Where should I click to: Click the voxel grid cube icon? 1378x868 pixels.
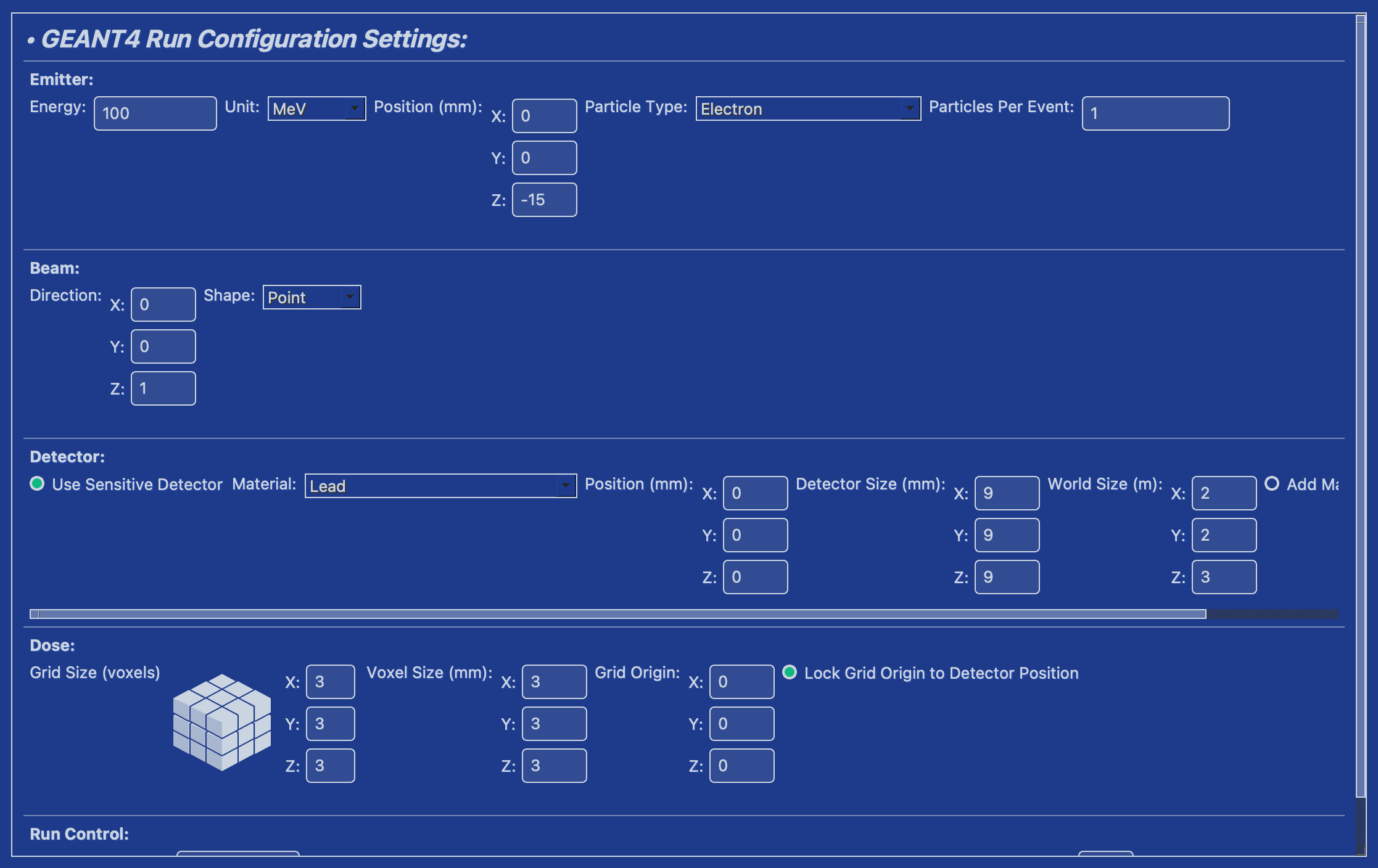(x=222, y=722)
